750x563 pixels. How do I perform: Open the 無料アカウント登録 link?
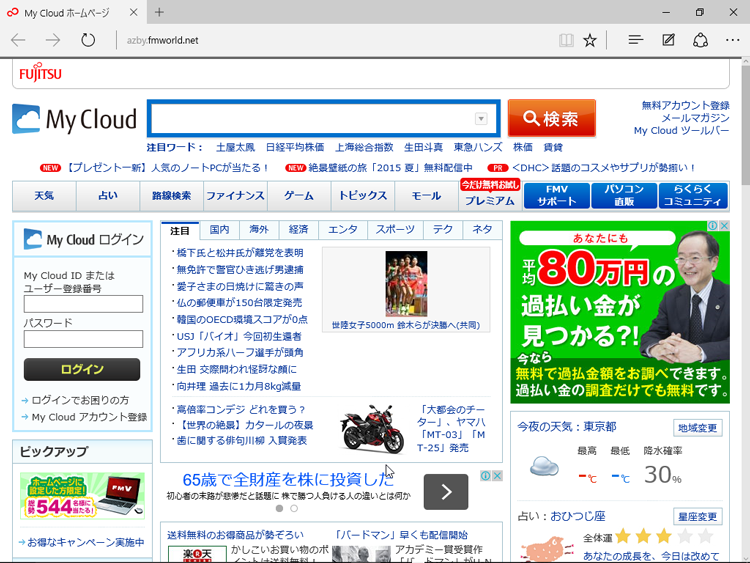(685, 105)
